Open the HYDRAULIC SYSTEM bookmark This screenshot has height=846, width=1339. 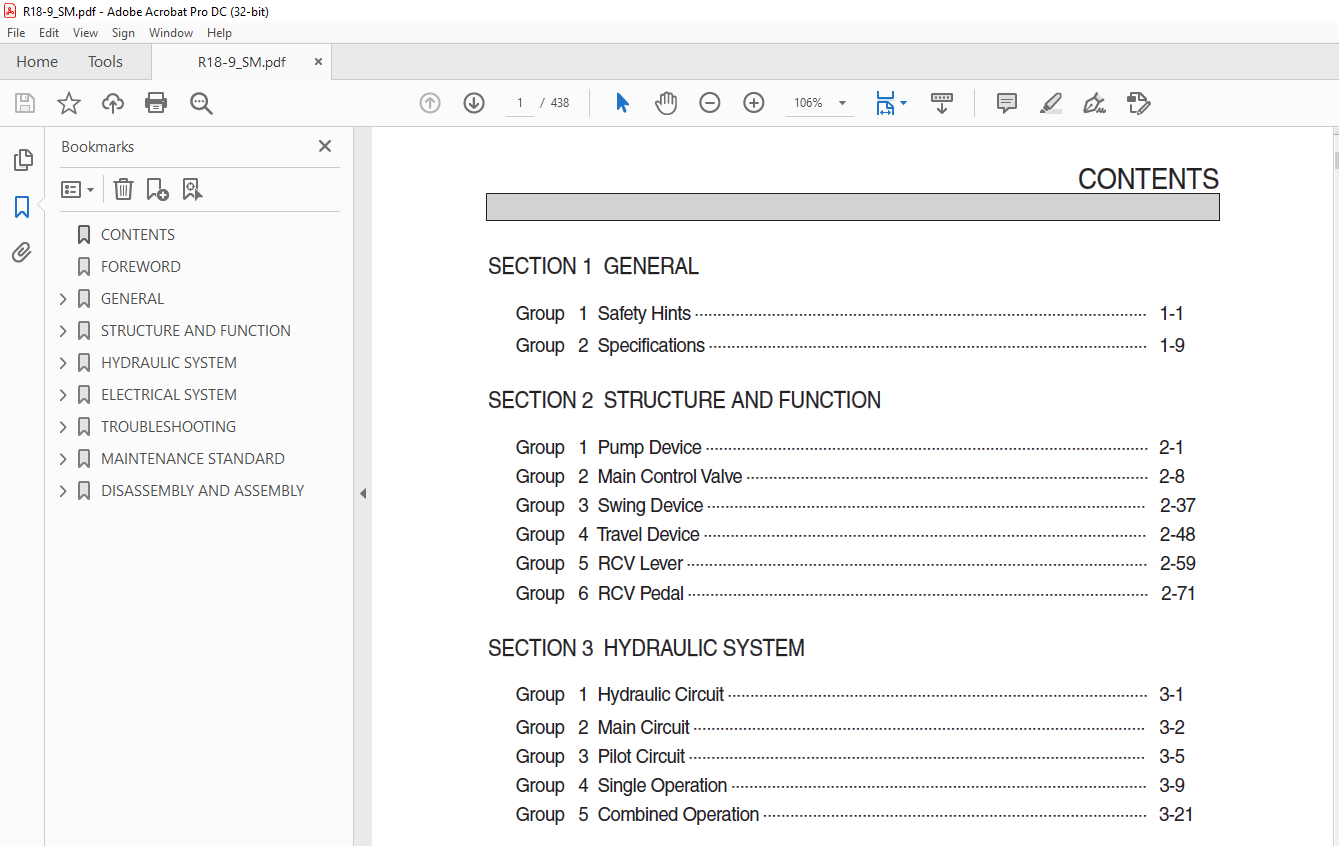coord(169,363)
